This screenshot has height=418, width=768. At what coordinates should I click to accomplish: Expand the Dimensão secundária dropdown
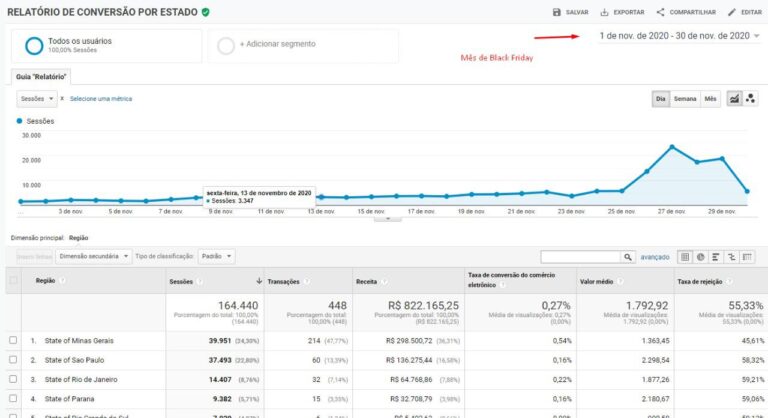point(94,256)
